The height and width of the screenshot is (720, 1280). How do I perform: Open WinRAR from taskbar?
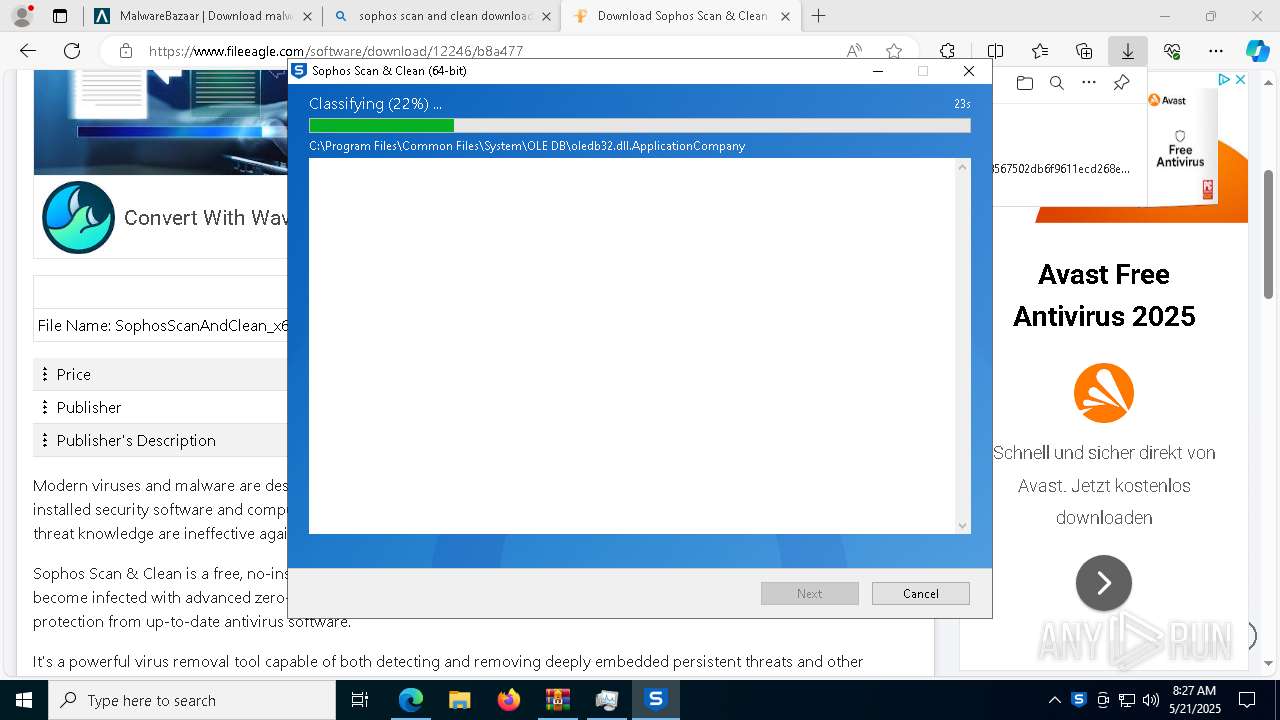(x=557, y=700)
